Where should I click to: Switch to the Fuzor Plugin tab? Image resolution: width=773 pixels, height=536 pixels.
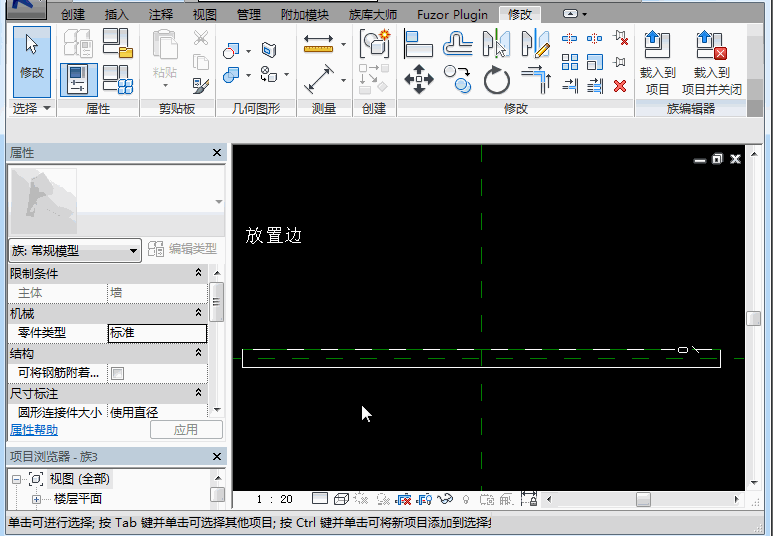[x=453, y=15]
